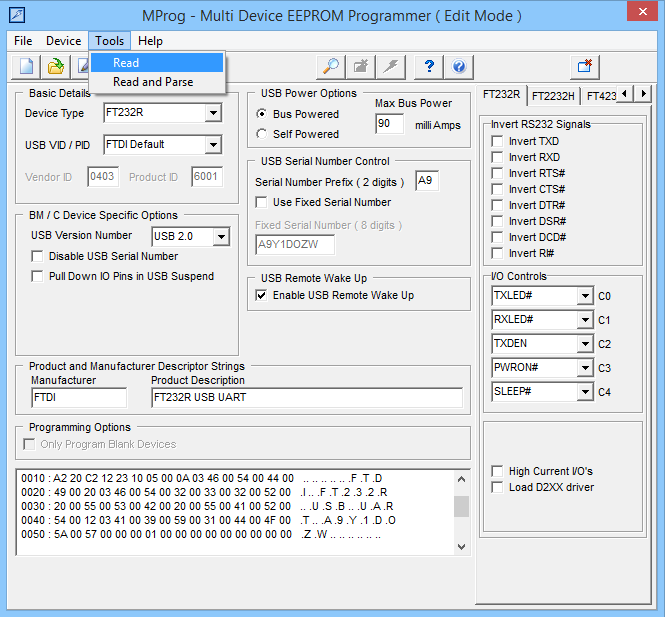665x617 pixels.
Task: Switch to the FT2232H tab
Action: [x=553, y=96]
